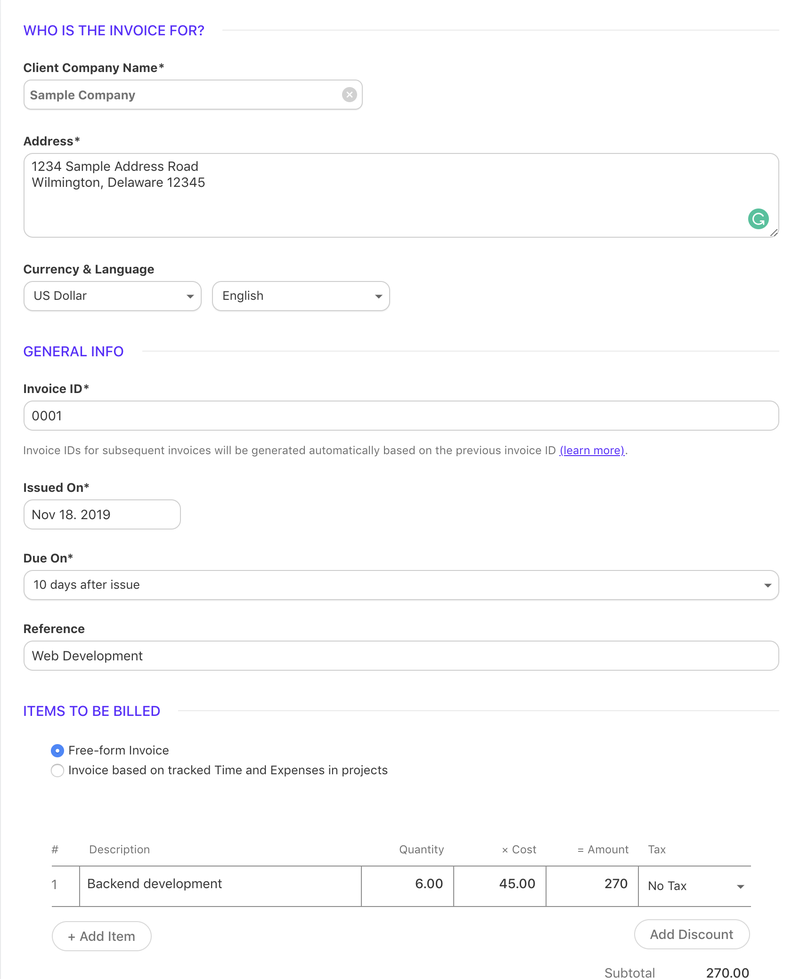The width and height of the screenshot is (800, 979).
Task: Clear the Client Company Name field
Action: click(349, 95)
